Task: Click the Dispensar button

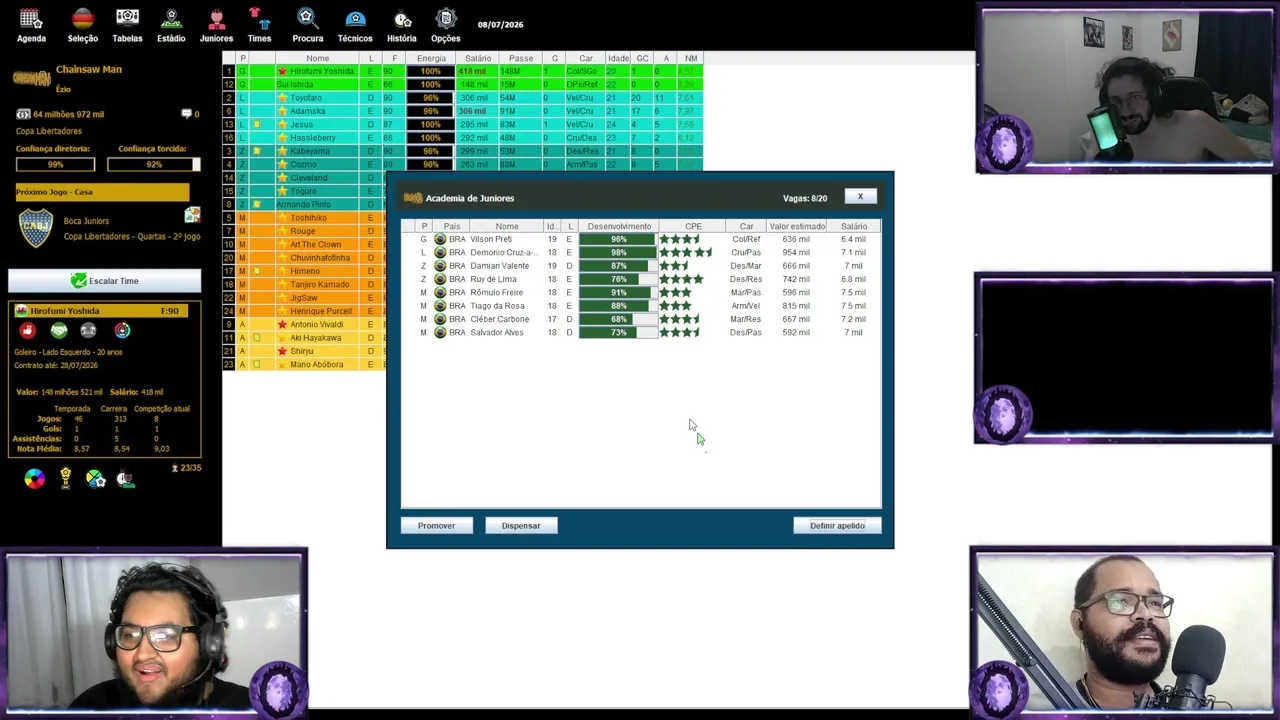Action: point(521,526)
